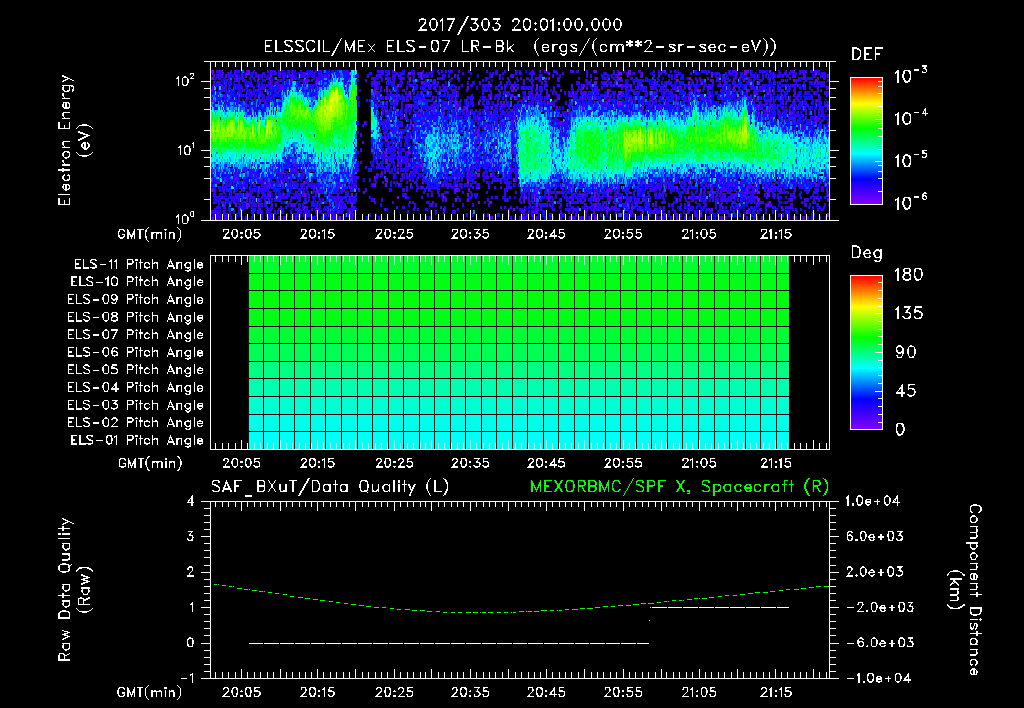Click the Electron Energy (eV) axis label
Screen dimensions: 1024x708
click(x=74, y=140)
